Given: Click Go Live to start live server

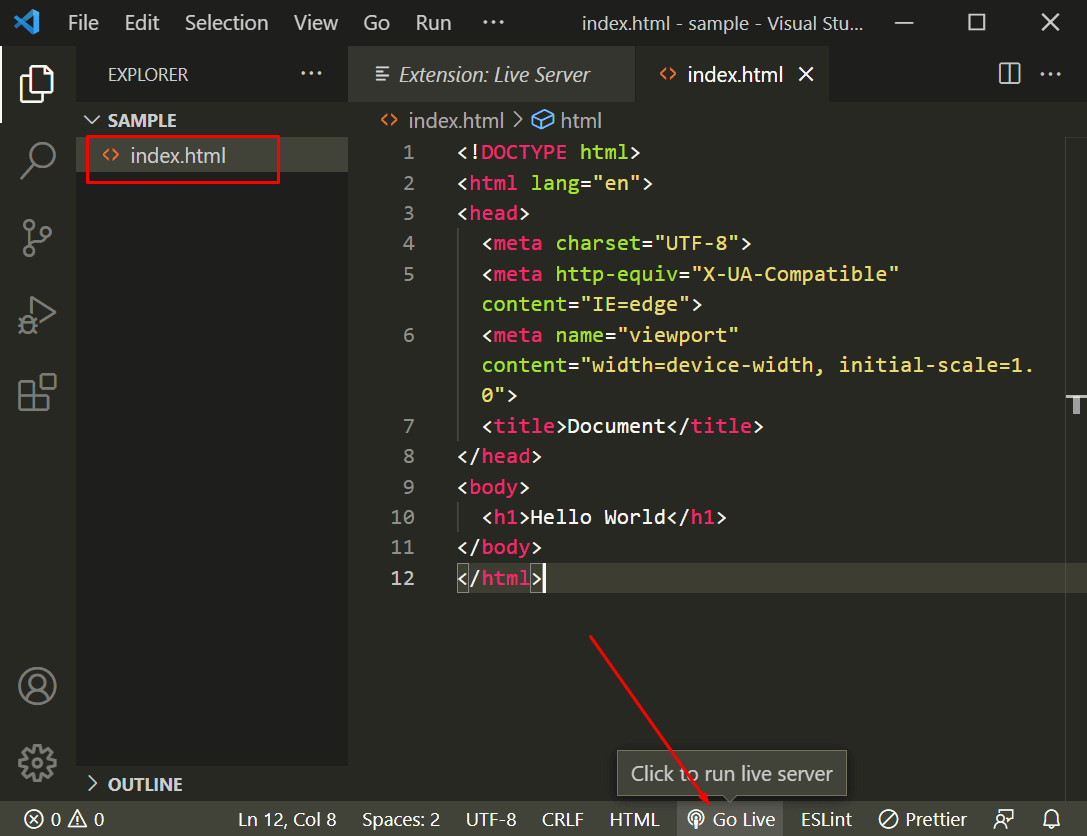Looking at the screenshot, I should [x=731, y=819].
